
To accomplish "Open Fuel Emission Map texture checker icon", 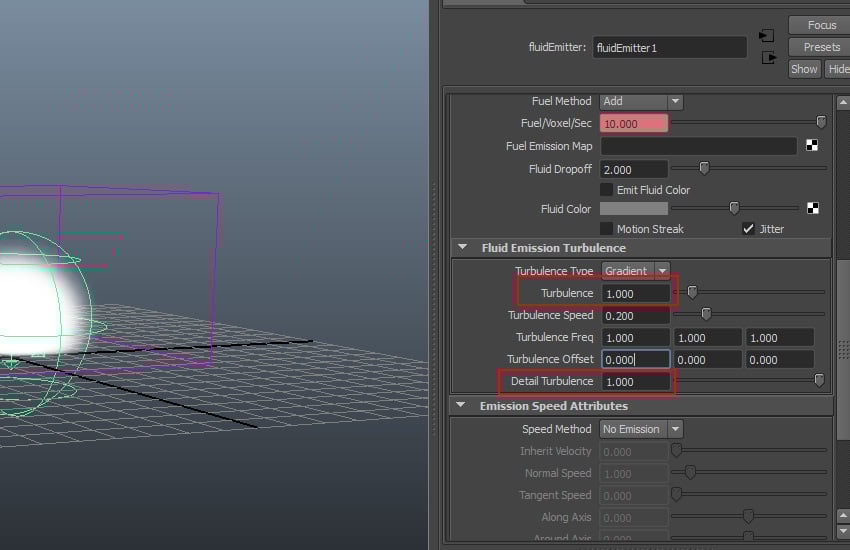I will (x=813, y=146).
